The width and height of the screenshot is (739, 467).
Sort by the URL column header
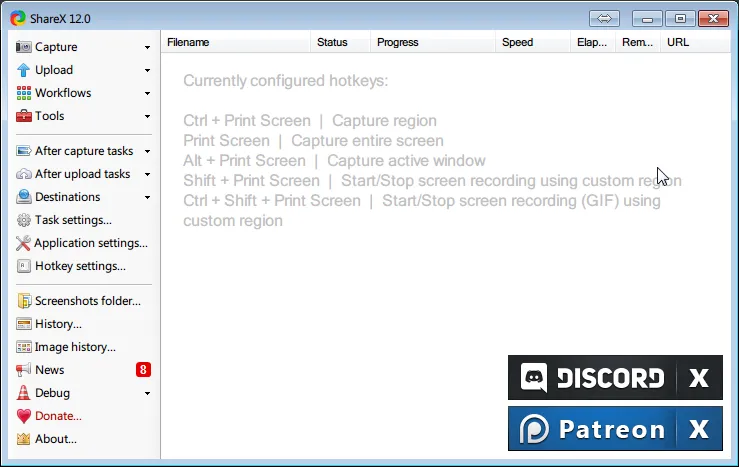tap(695, 42)
